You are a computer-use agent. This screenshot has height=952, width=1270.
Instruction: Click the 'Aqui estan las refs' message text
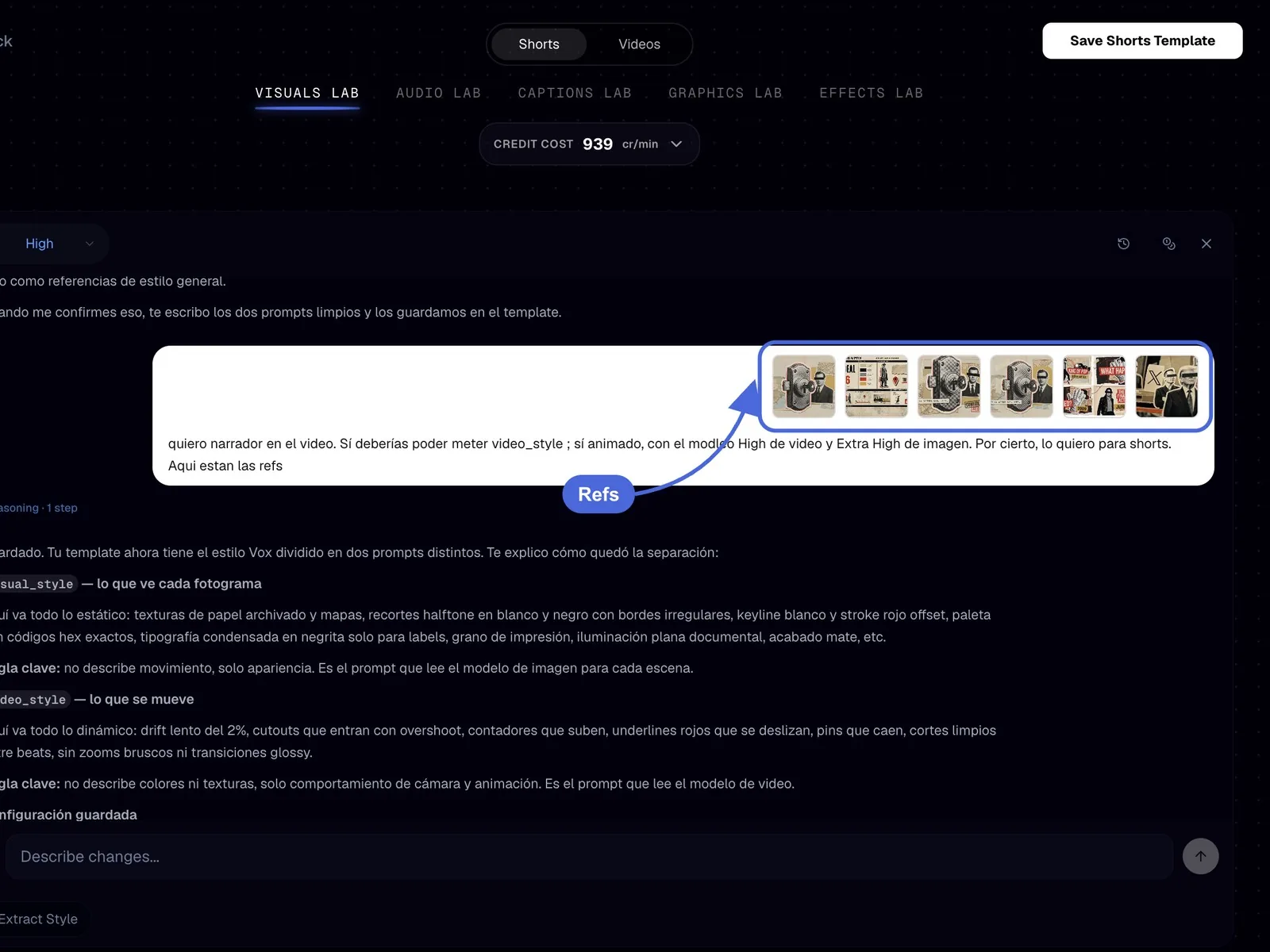pyautogui.click(x=225, y=466)
